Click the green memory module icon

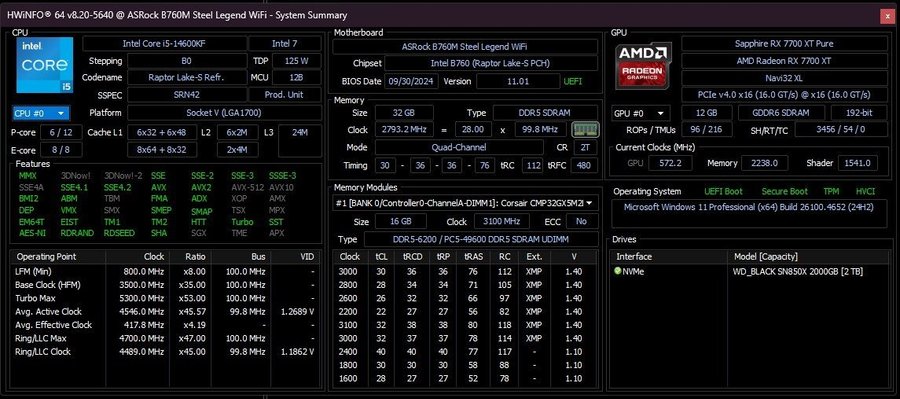click(x=585, y=130)
